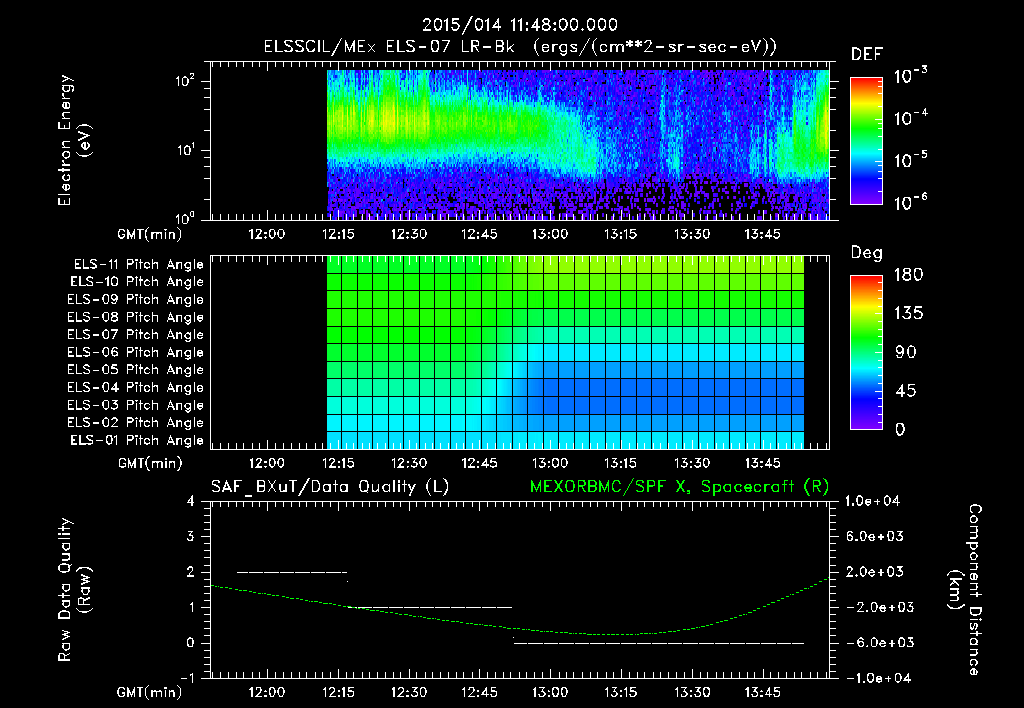Select the ELS-07 Pitch Angle row label
The image size is (1024, 708).
tap(136, 334)
